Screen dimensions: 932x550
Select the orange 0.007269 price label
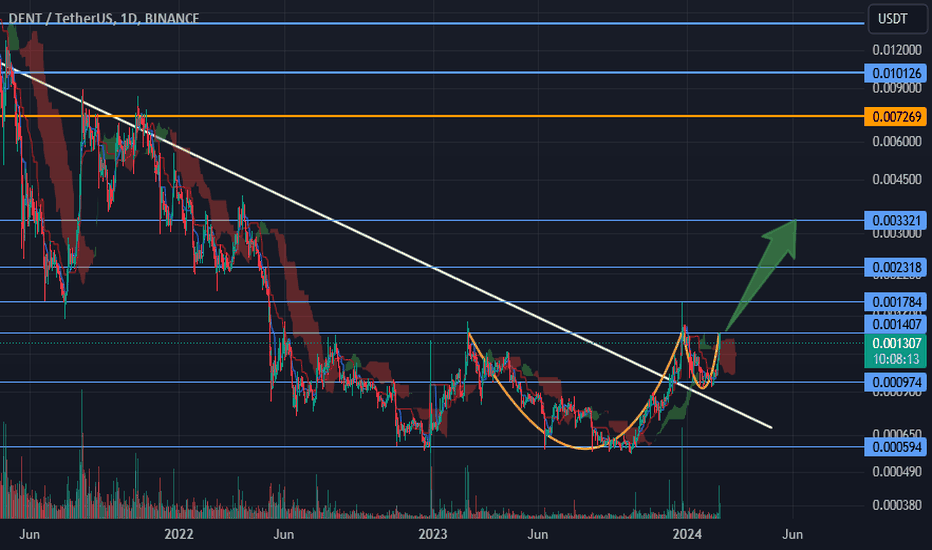point(895,117)
